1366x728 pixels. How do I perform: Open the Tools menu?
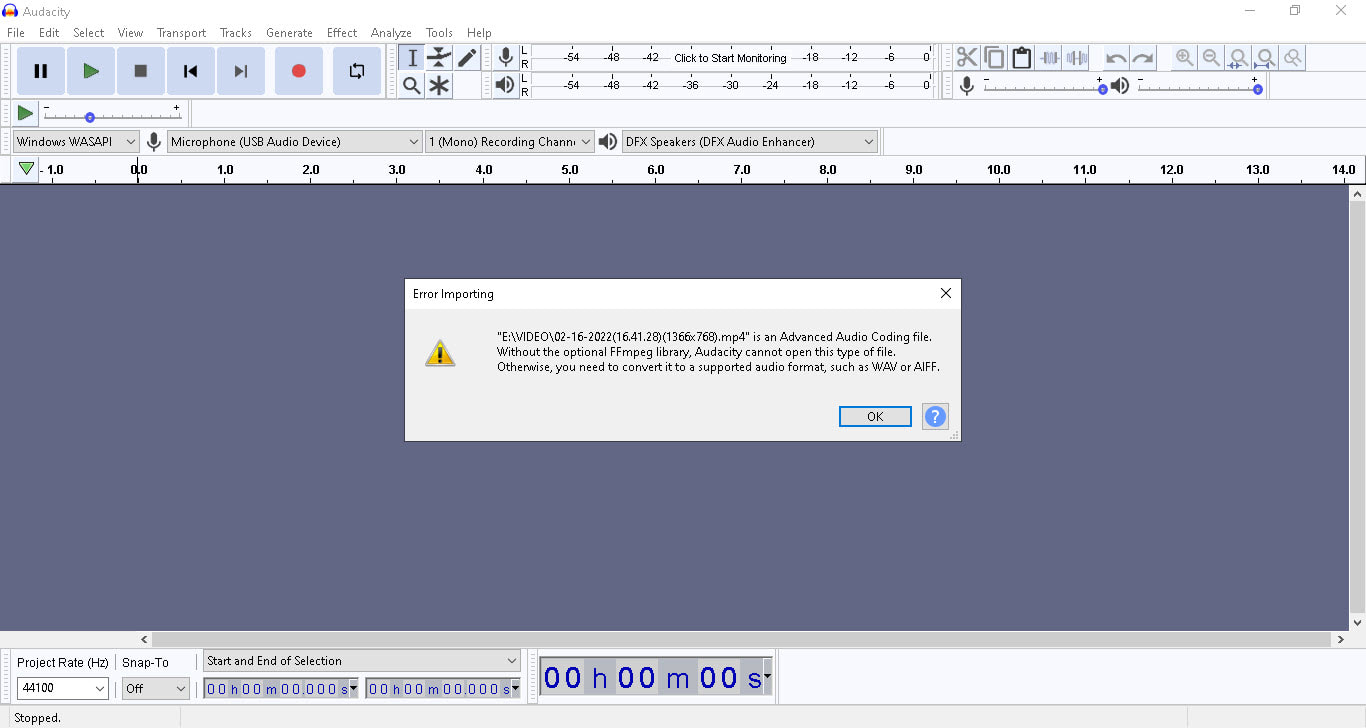439,33
